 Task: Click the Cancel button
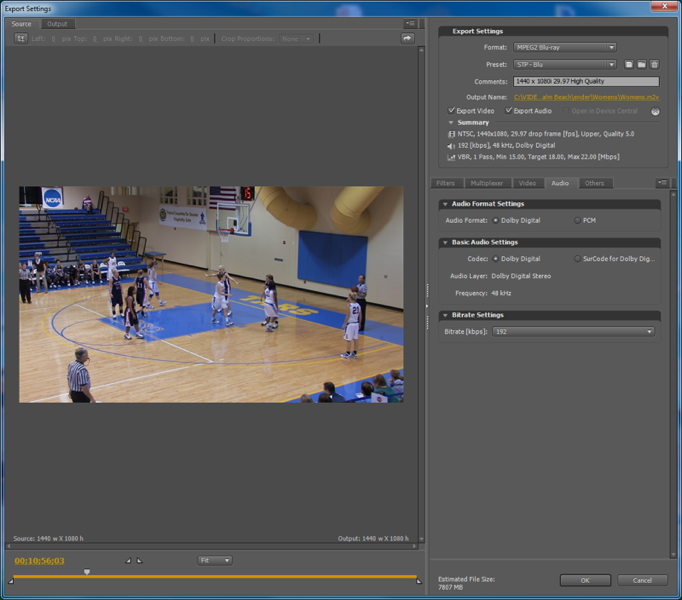(642, 580)
